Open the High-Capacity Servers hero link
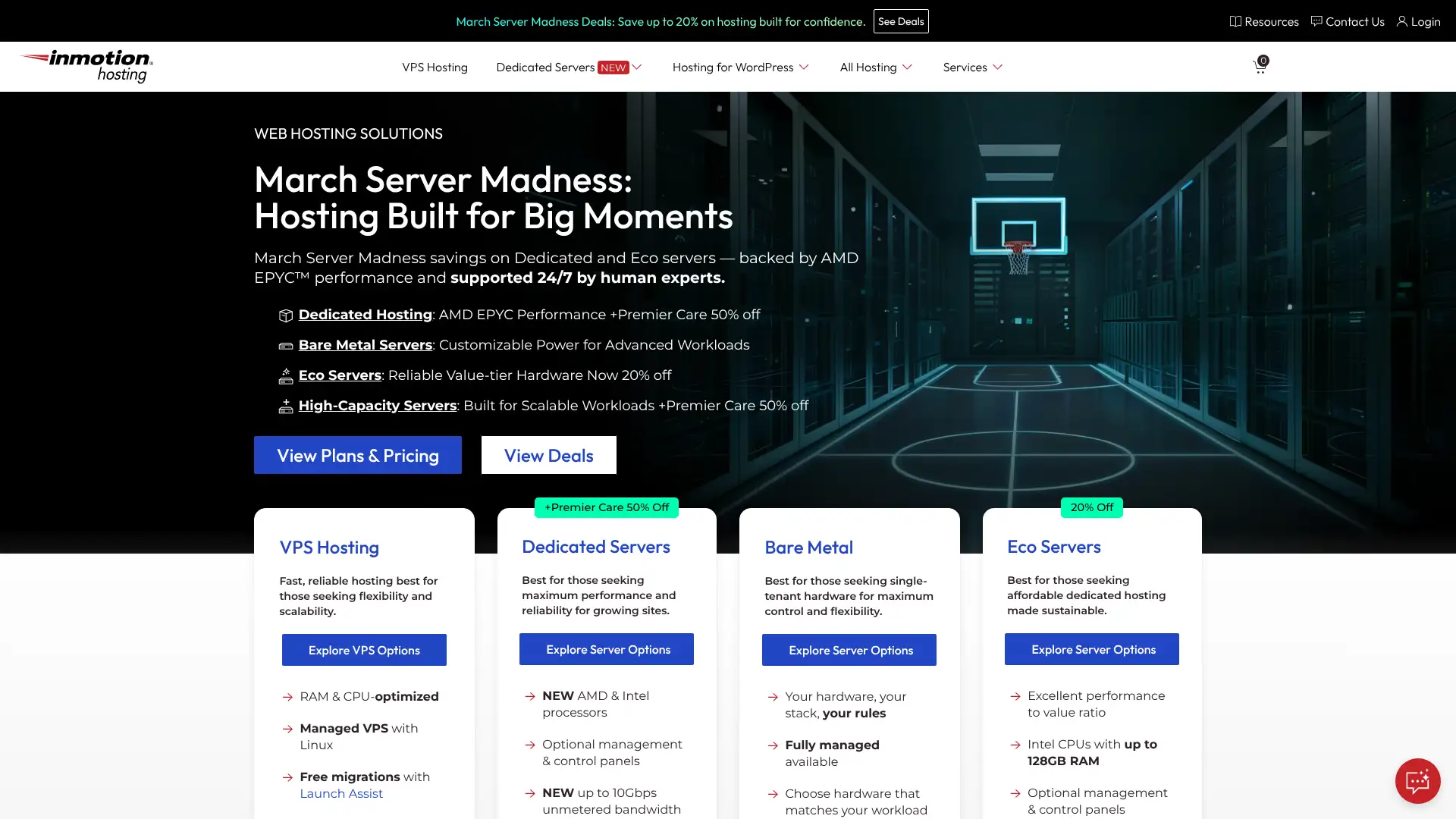The width and height of the screenshot is (1456, 819). pyautogui.click(x=378, y=406)
